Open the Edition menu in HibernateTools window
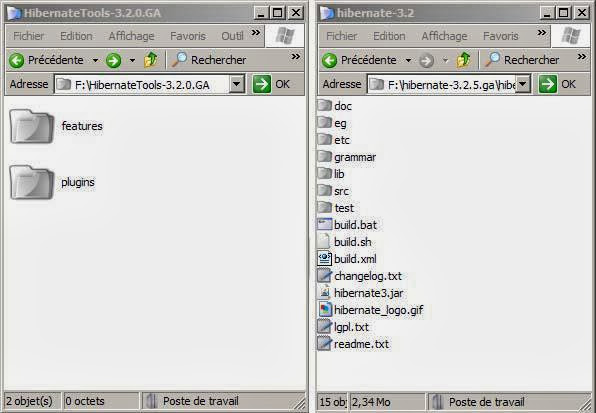Screen dimensions: 596x413 coord(76,36)
